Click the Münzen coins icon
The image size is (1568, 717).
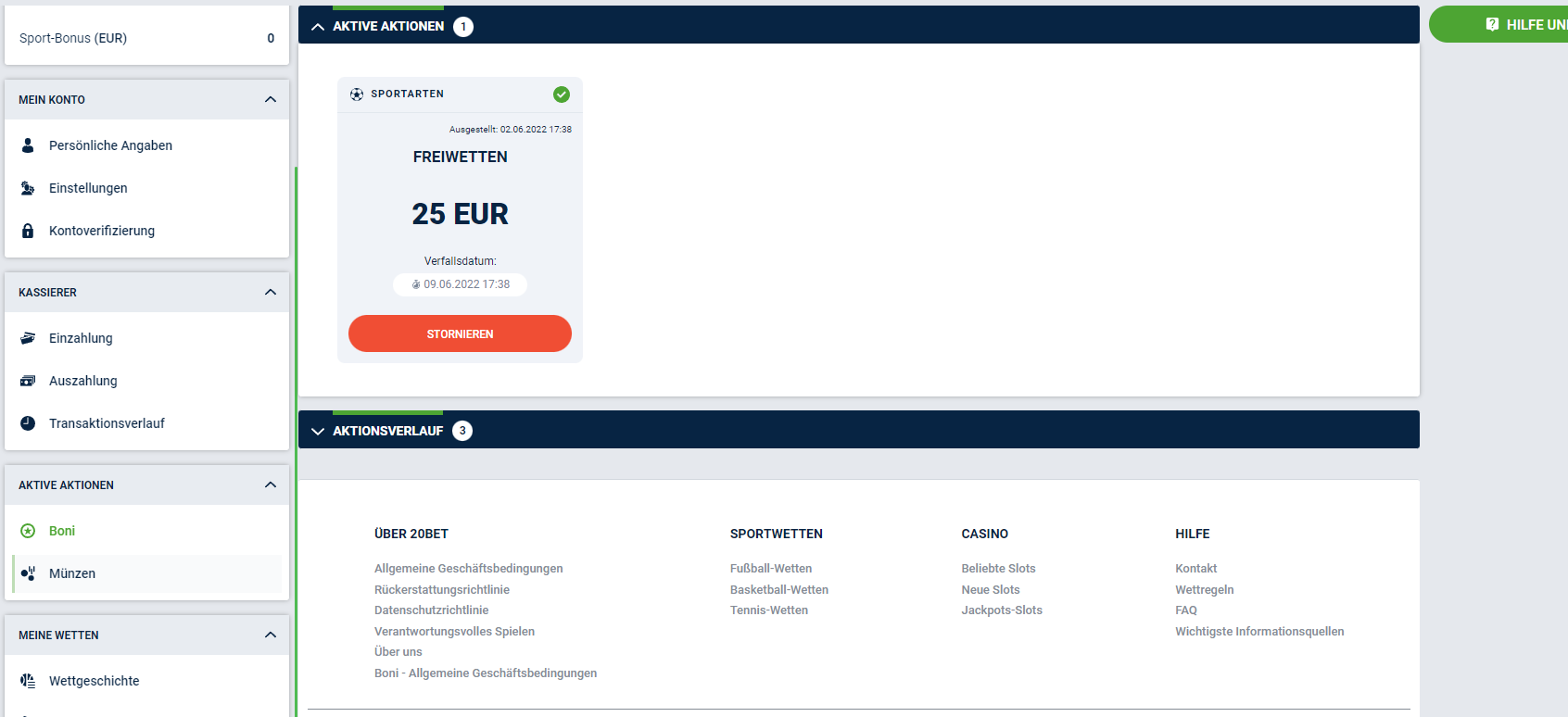coord(28,573)
